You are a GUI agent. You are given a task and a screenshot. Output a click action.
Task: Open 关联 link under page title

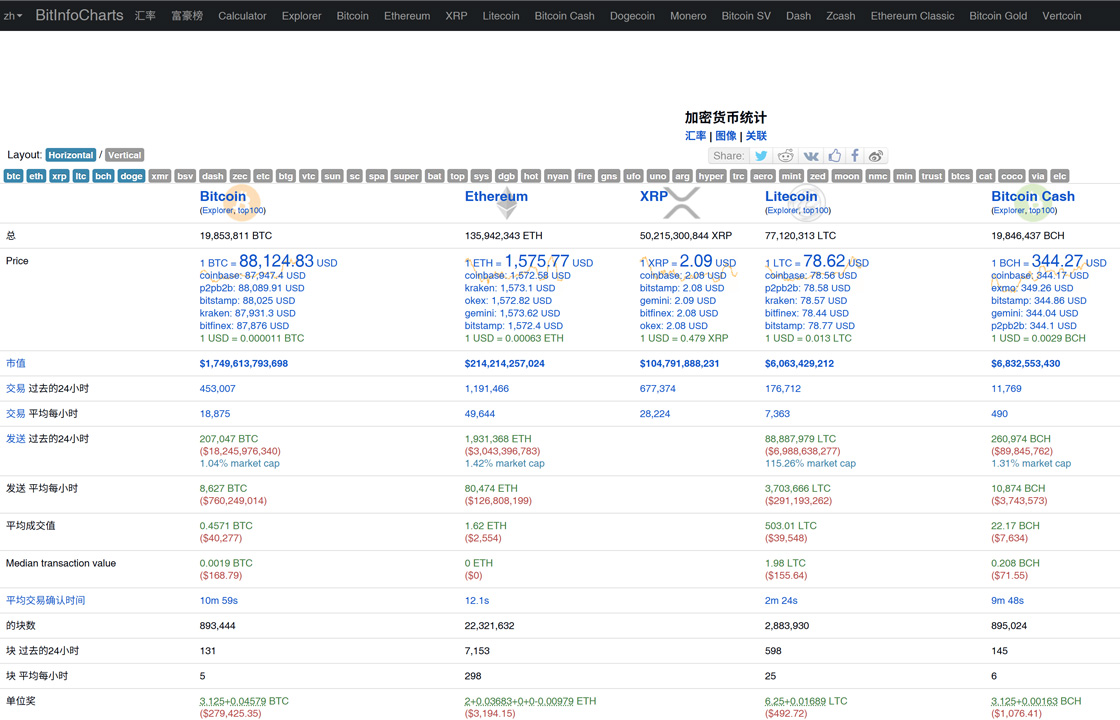pos(756,136)
